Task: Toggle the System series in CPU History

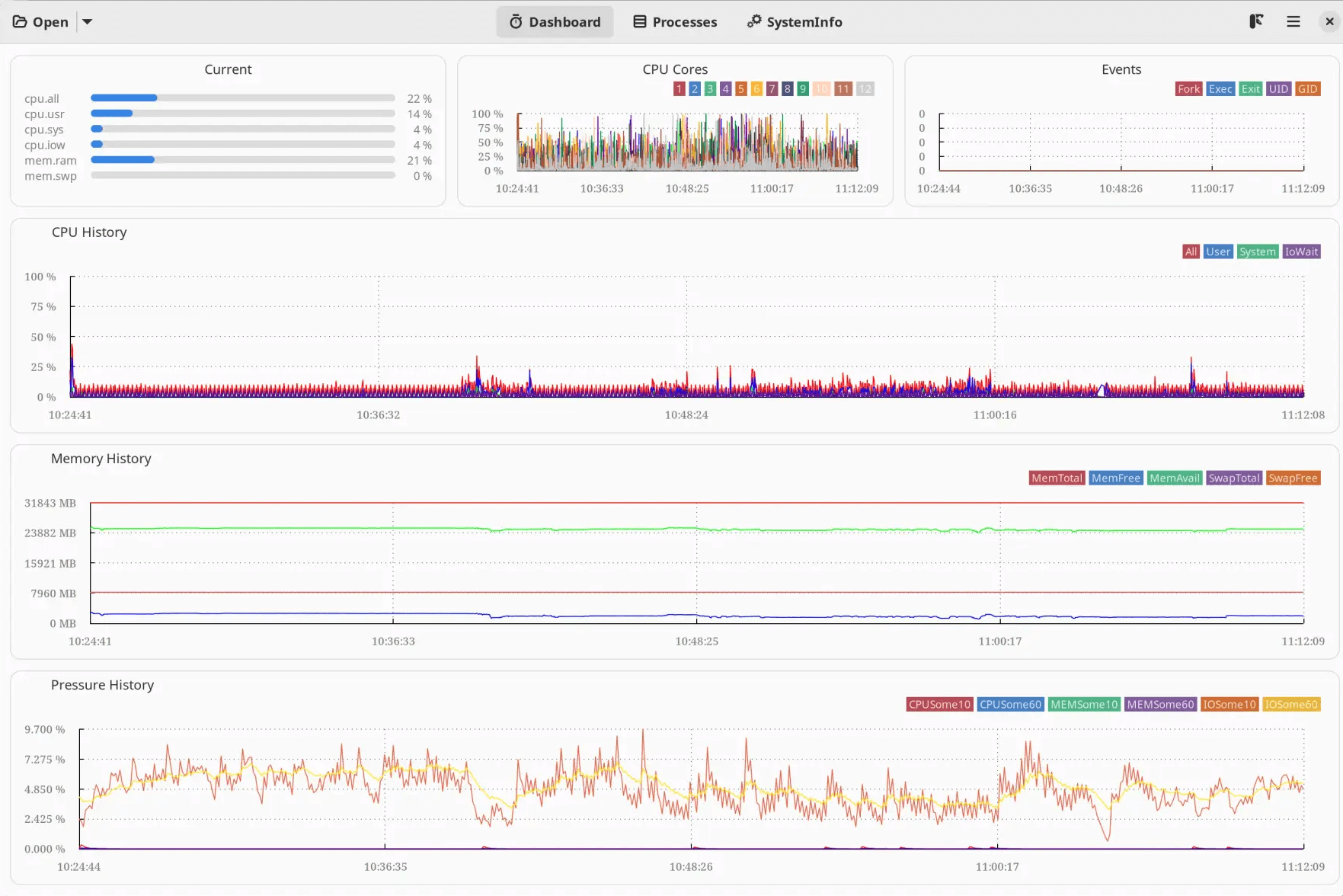Action: [x=1258, y=252]
